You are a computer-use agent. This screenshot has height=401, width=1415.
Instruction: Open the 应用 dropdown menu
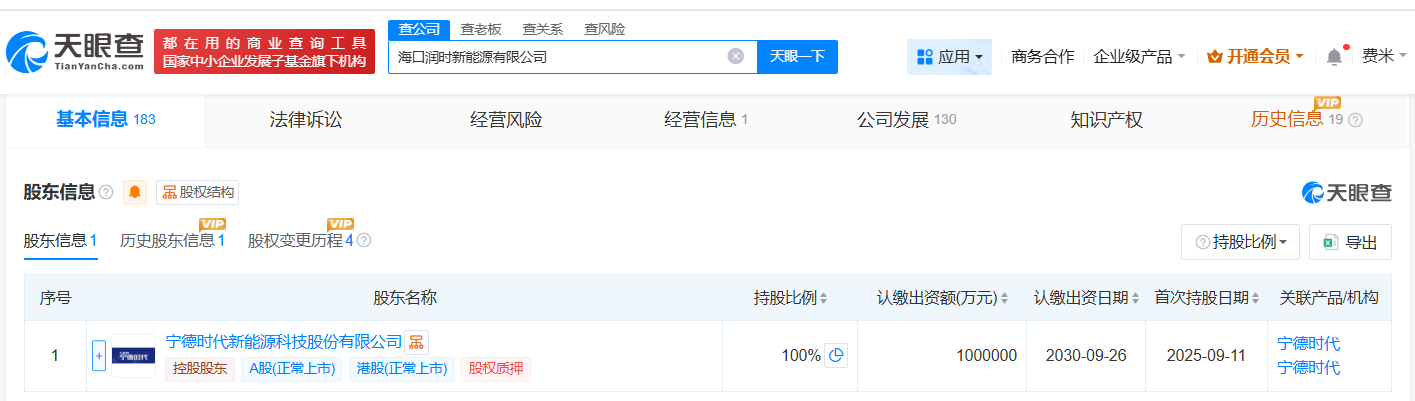[949, 57]
